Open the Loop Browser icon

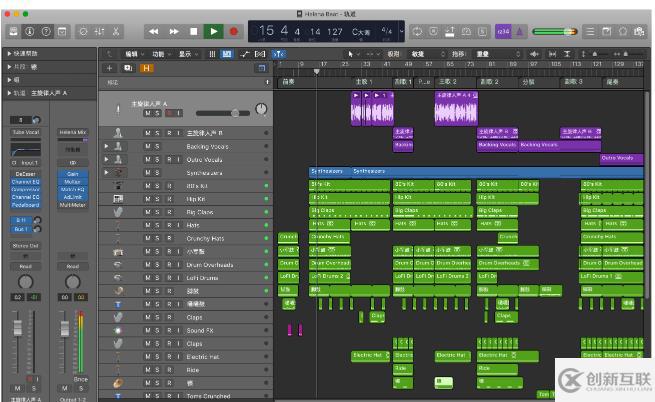pos(623,32)
